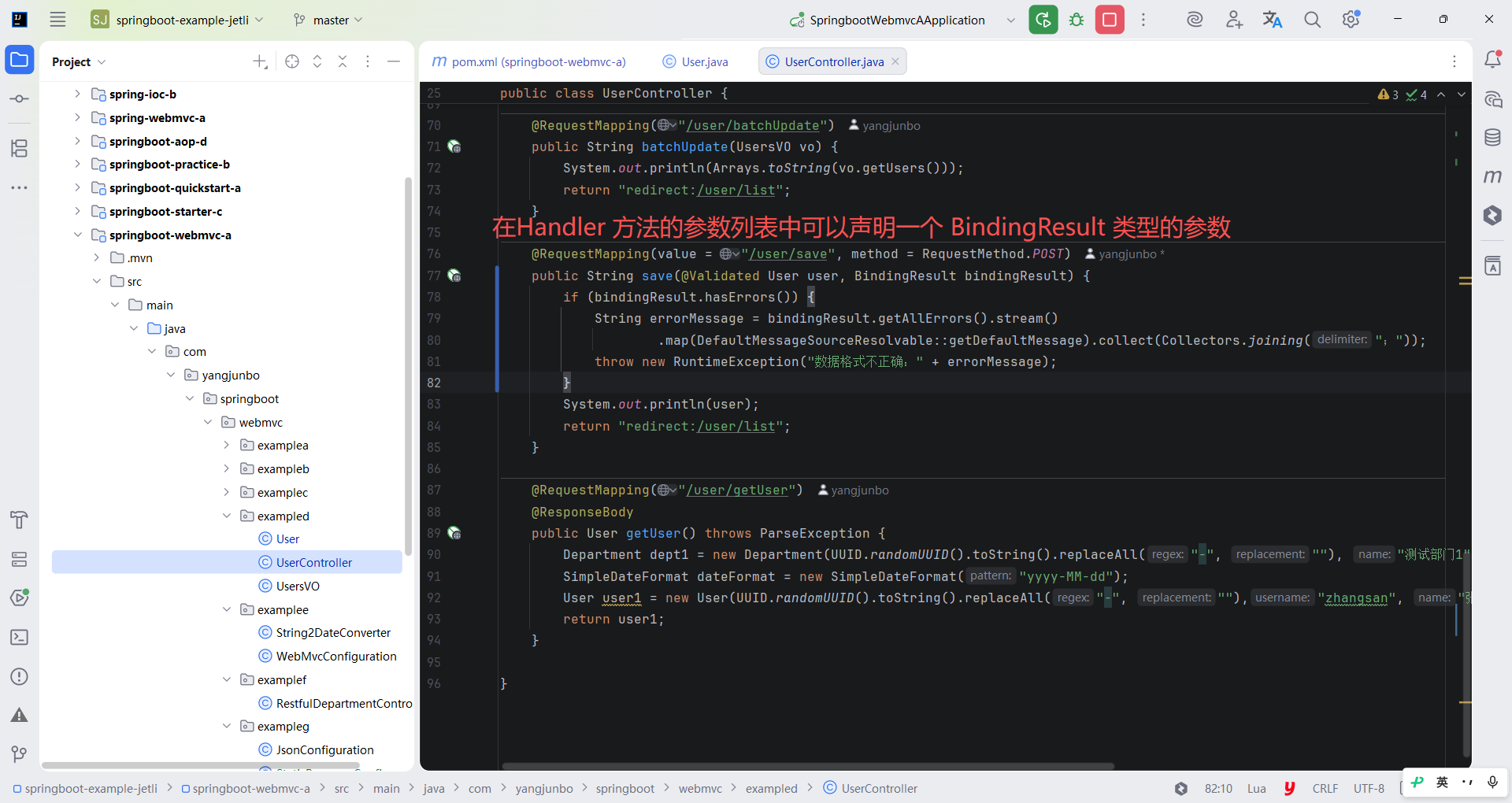Click the gutter icon on line 89
The image size is (1512, 803).
tap(454, 533)
